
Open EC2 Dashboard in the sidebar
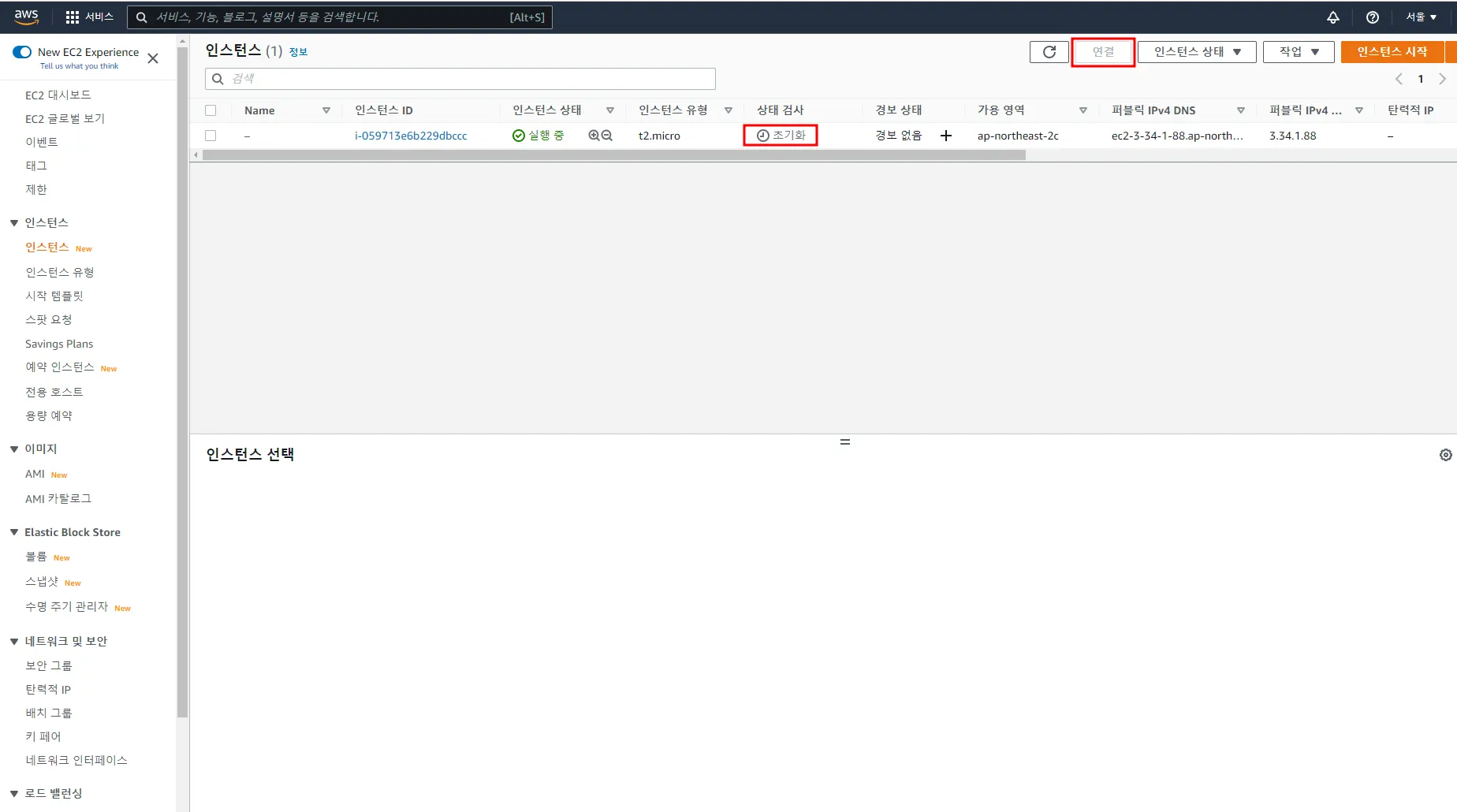[x=58, y=95]
